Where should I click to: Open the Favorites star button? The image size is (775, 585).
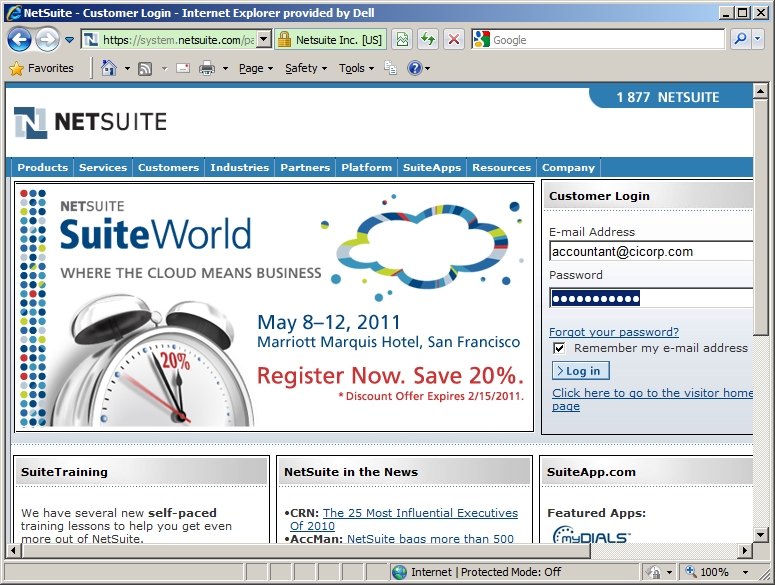[42, 68]
